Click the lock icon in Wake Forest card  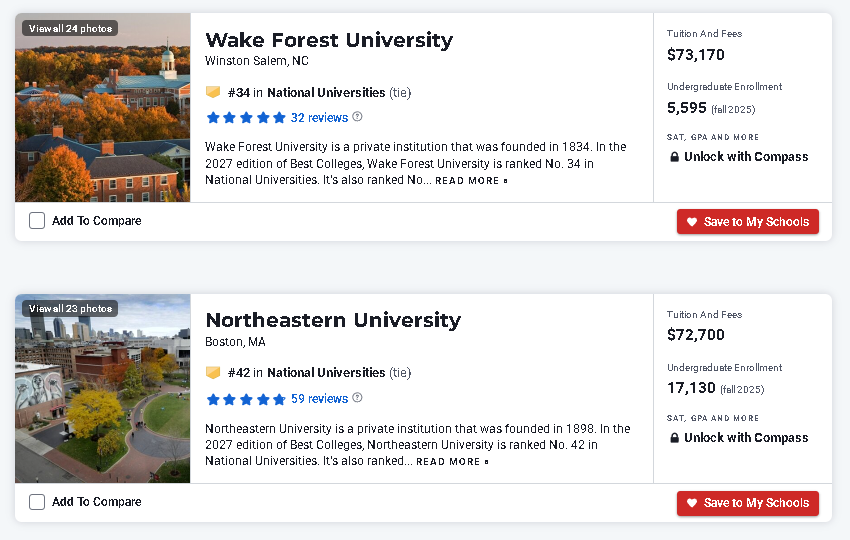674,157
